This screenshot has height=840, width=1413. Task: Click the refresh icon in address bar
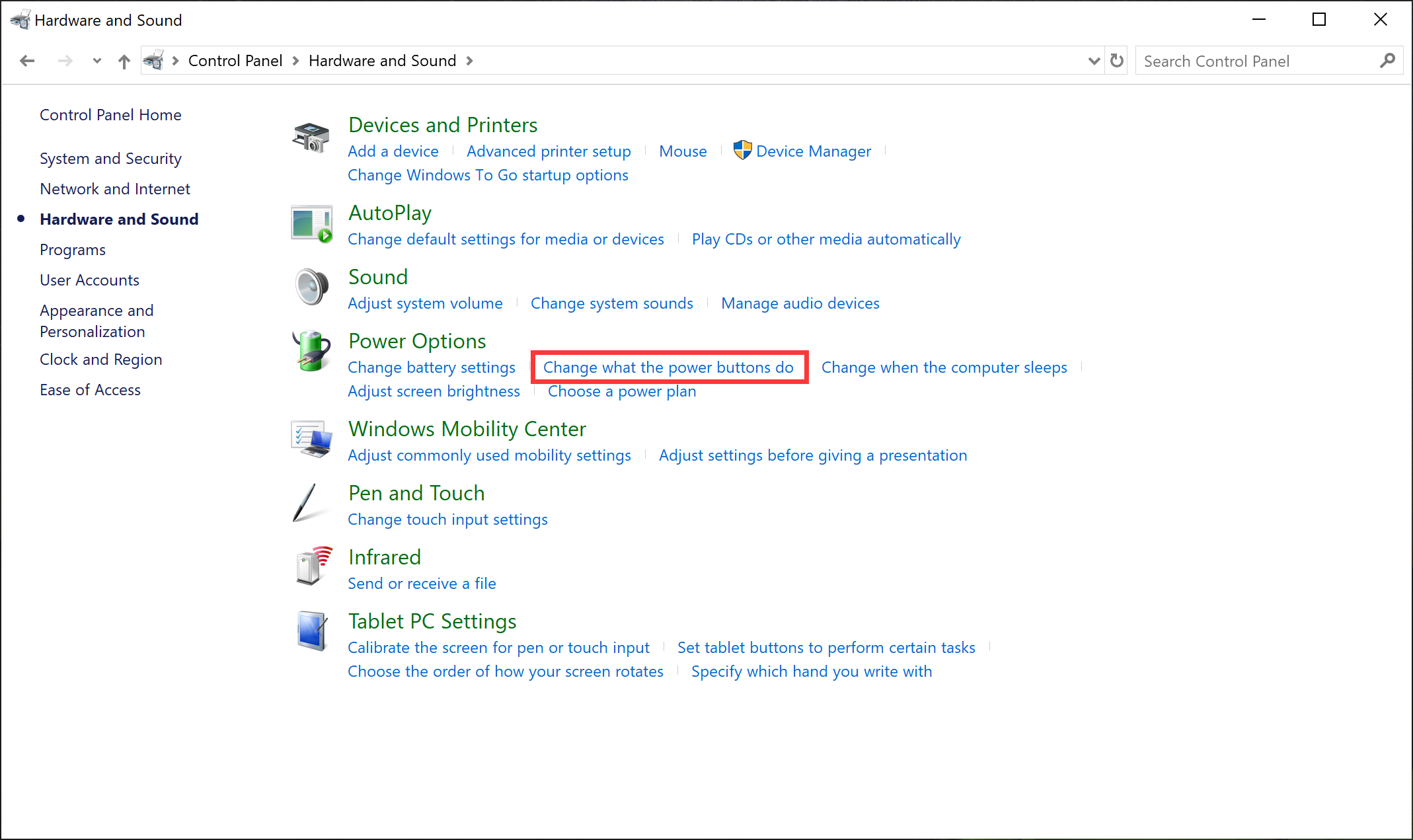pyautogui.click(x=1116, y=60)
